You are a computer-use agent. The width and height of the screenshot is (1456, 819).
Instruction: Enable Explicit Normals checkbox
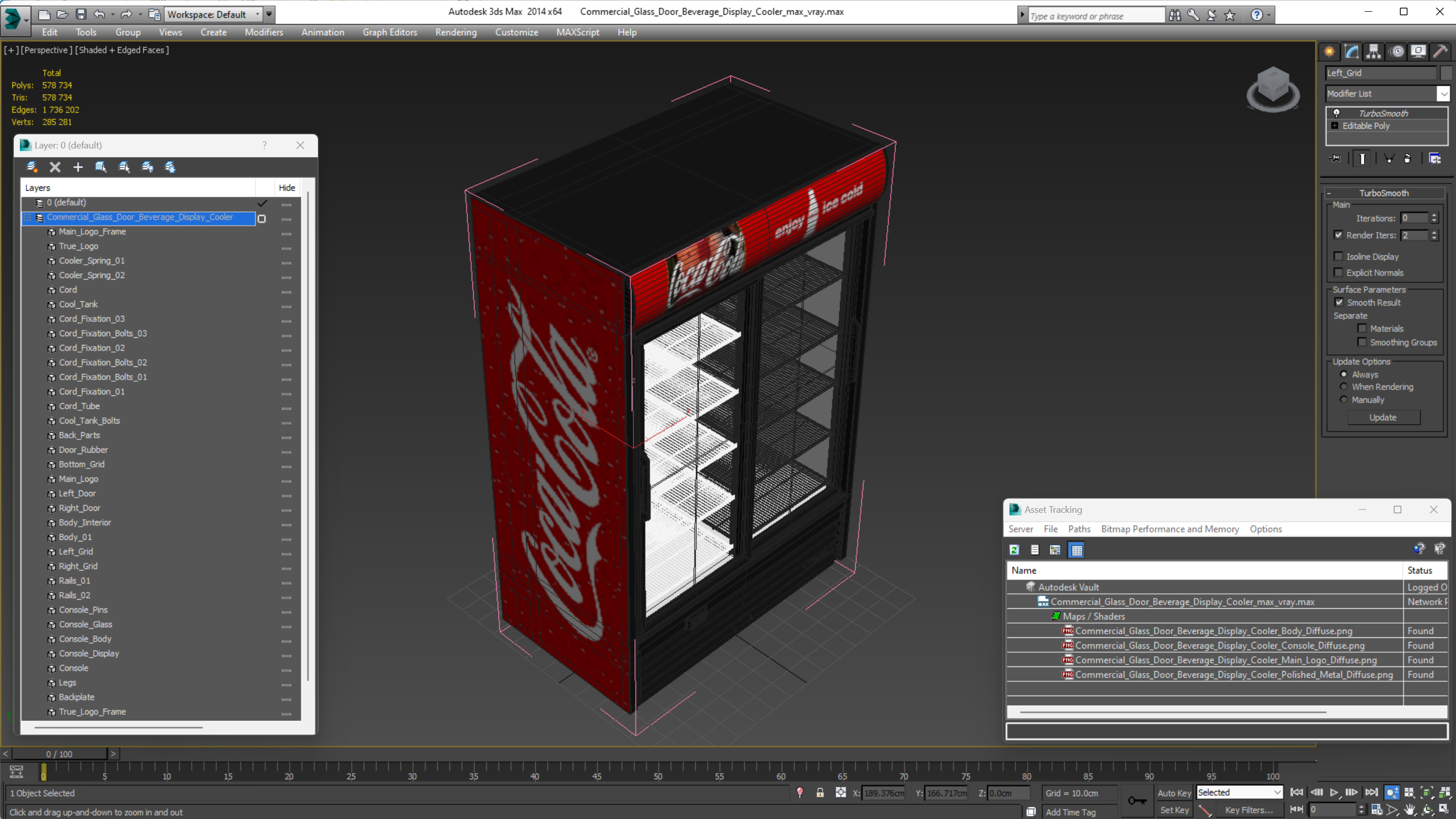pos(1338,272)
